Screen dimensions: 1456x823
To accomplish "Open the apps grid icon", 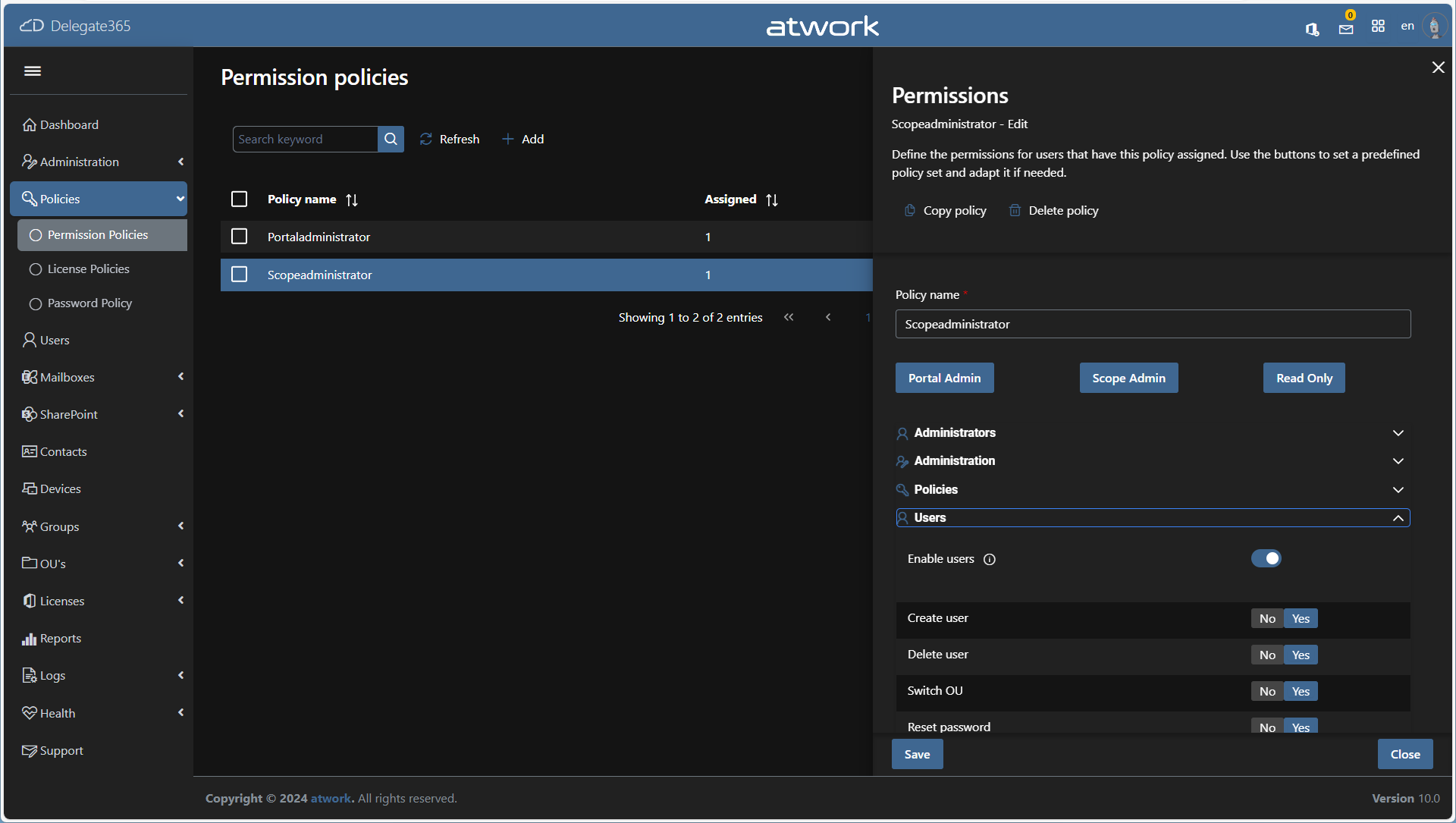I will (x=1378, y=27).
